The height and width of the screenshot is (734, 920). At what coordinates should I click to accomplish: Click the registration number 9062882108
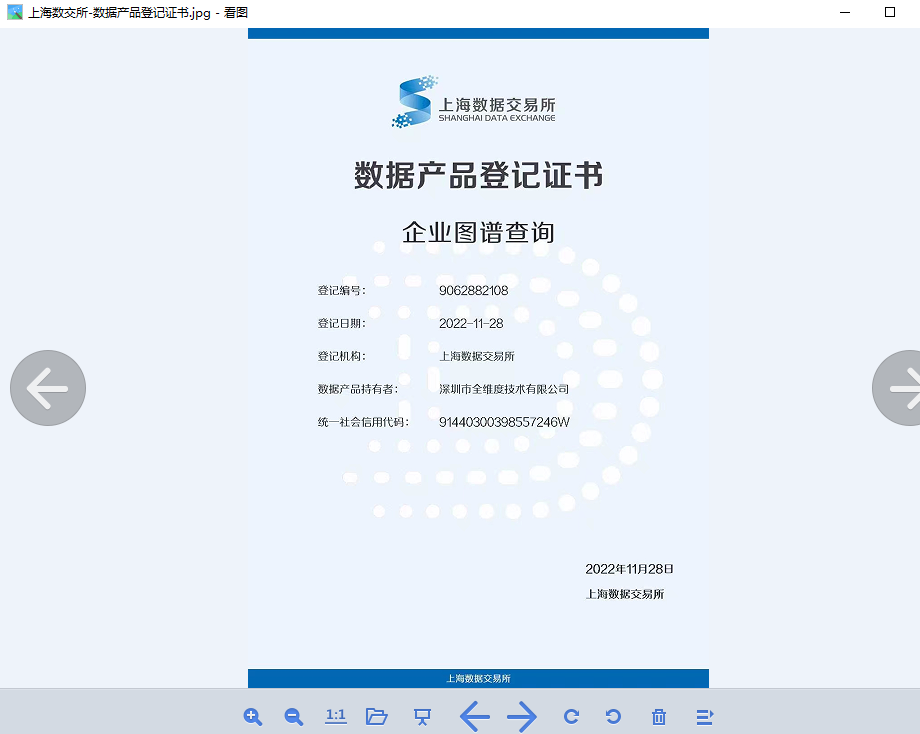click(x=473, y=291)
